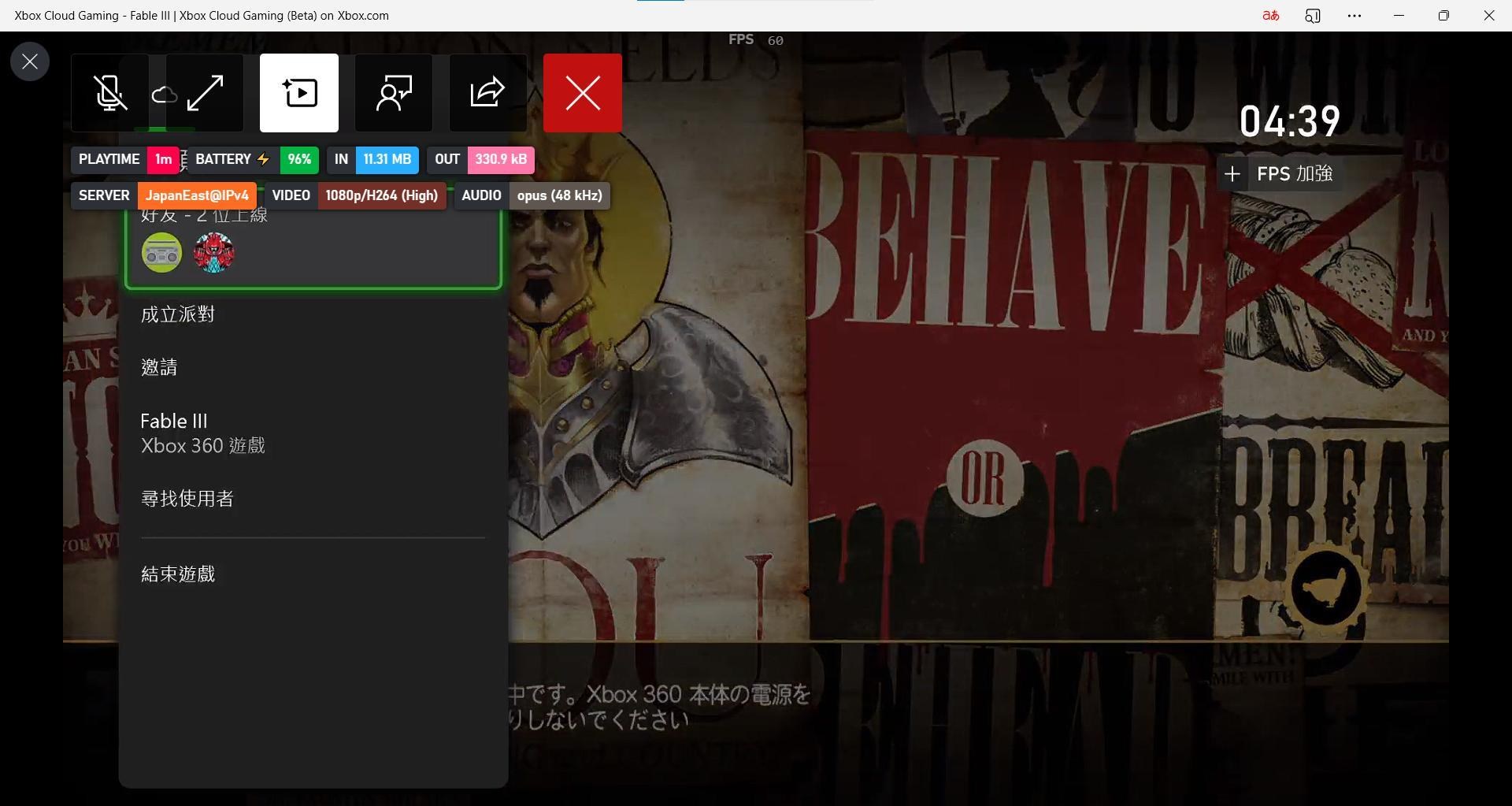This screenshot has height=806, width=1512.
Task: Click the share arrow icon
Action: (x=487, y=93)
